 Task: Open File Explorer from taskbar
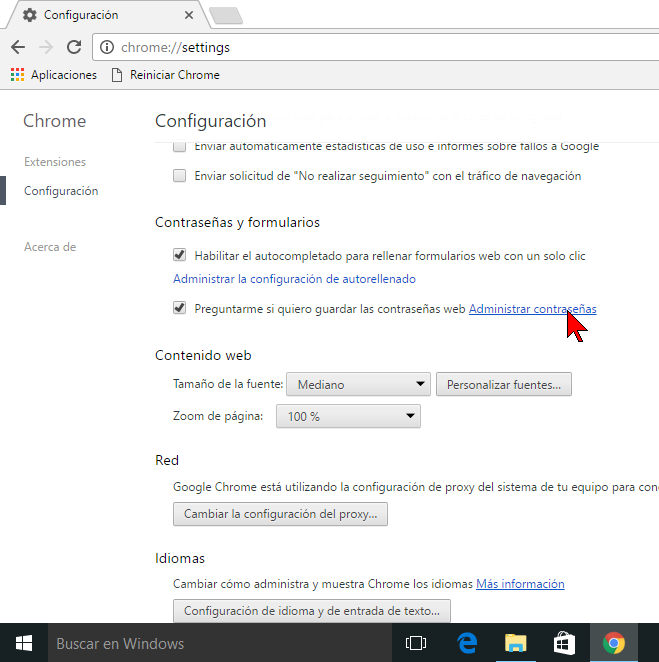[516, 643]
